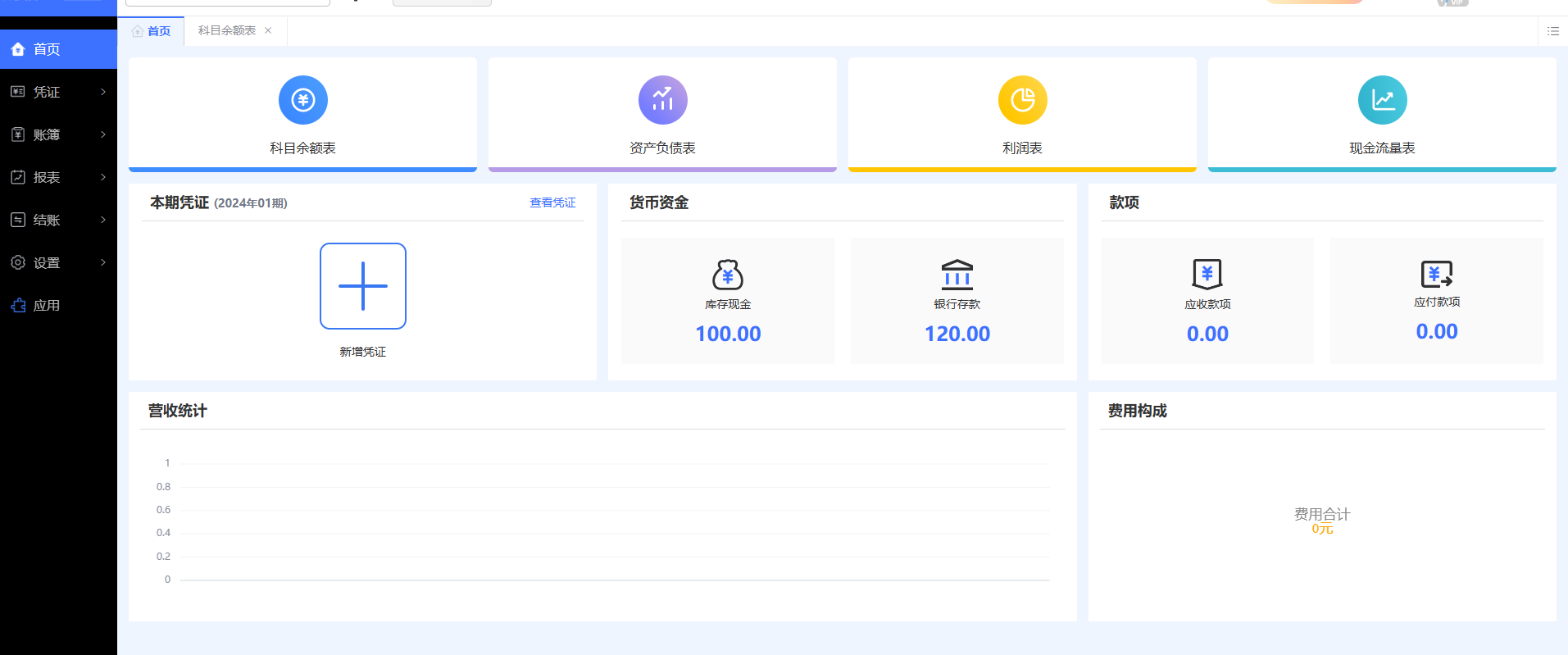Click the 应付款项 amount 0.00
1568x655 pixels.
coord(1437,331)
